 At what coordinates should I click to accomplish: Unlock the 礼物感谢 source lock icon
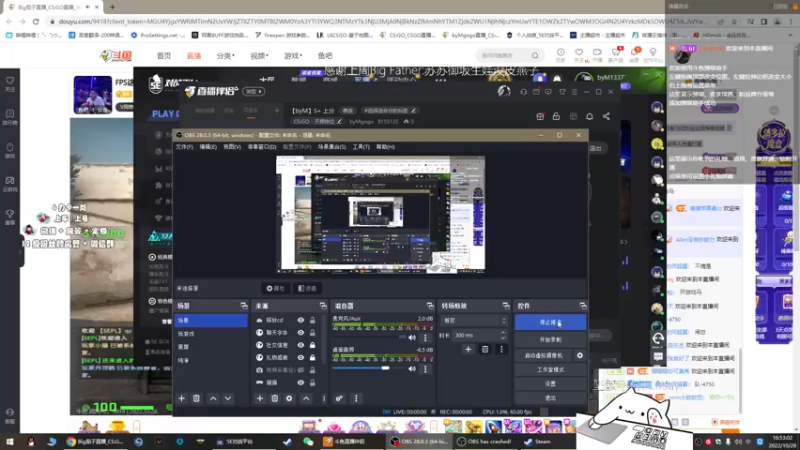point(312,358)
